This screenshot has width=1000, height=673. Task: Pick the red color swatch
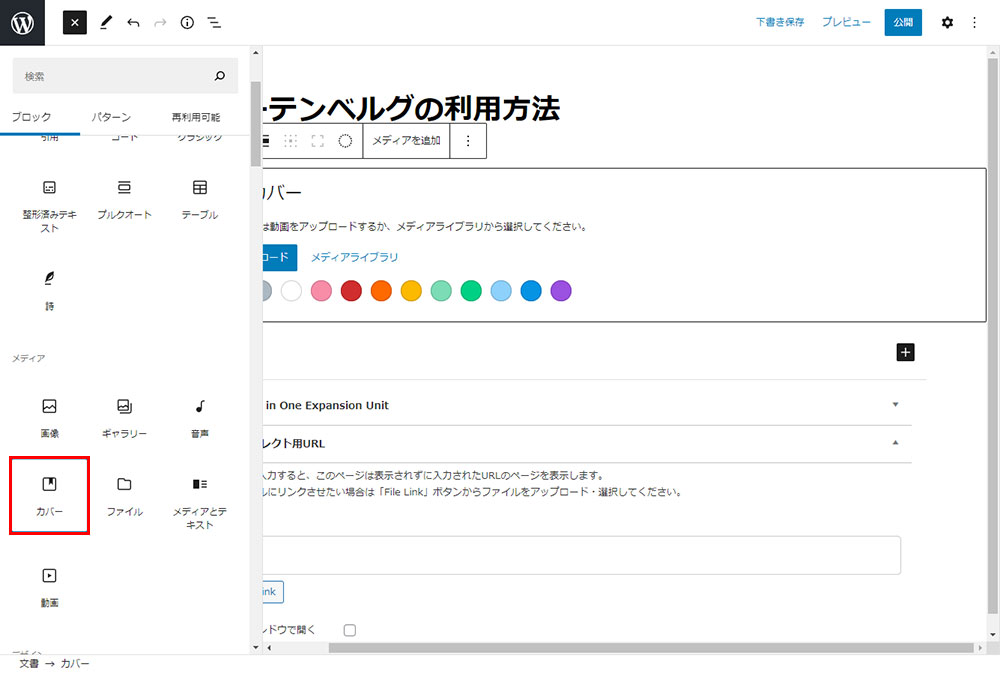coord(351,291)
